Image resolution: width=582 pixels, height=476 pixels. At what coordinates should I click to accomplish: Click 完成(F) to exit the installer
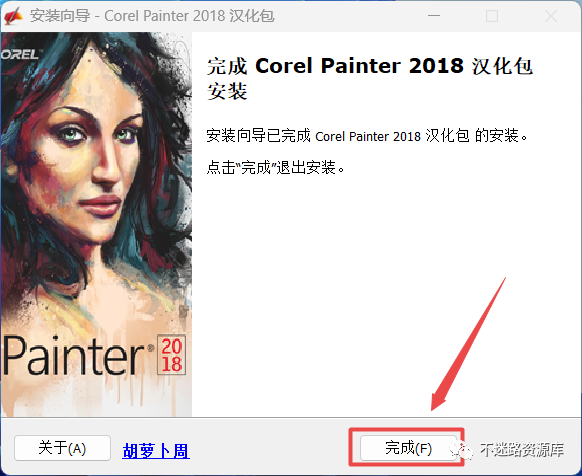[x=408, y=448]
